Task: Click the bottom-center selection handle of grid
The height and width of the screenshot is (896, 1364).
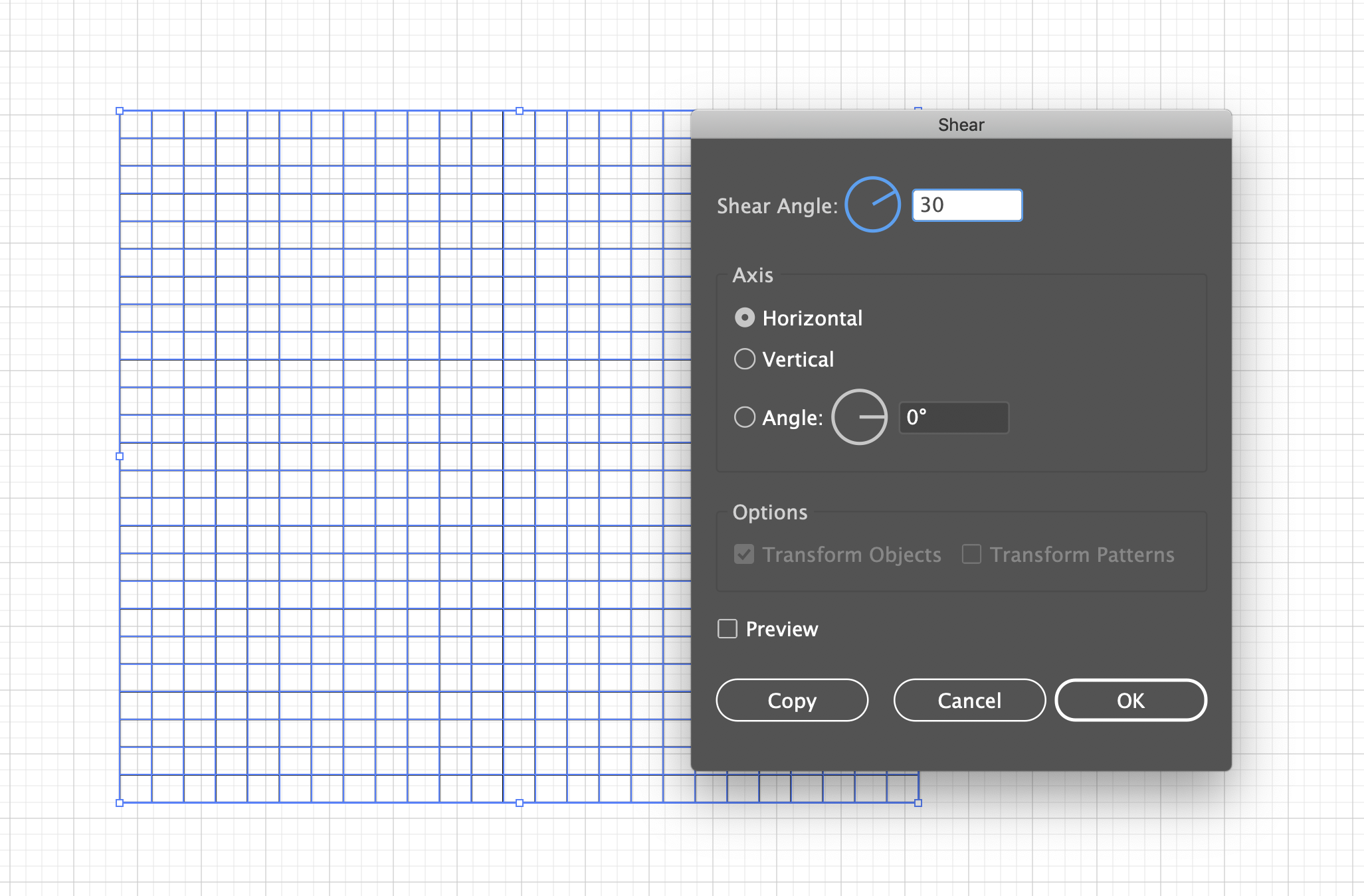Action: tap(520, 803)
